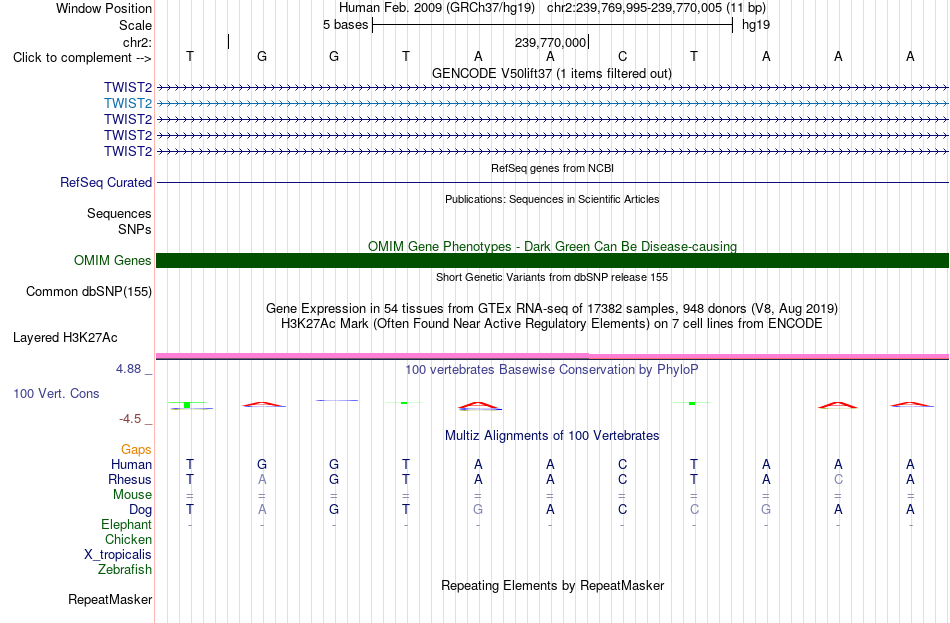This screenshot has width=950, height=623.
Task: Select the Human alignment row label
Action: click(x=131, y=465)
